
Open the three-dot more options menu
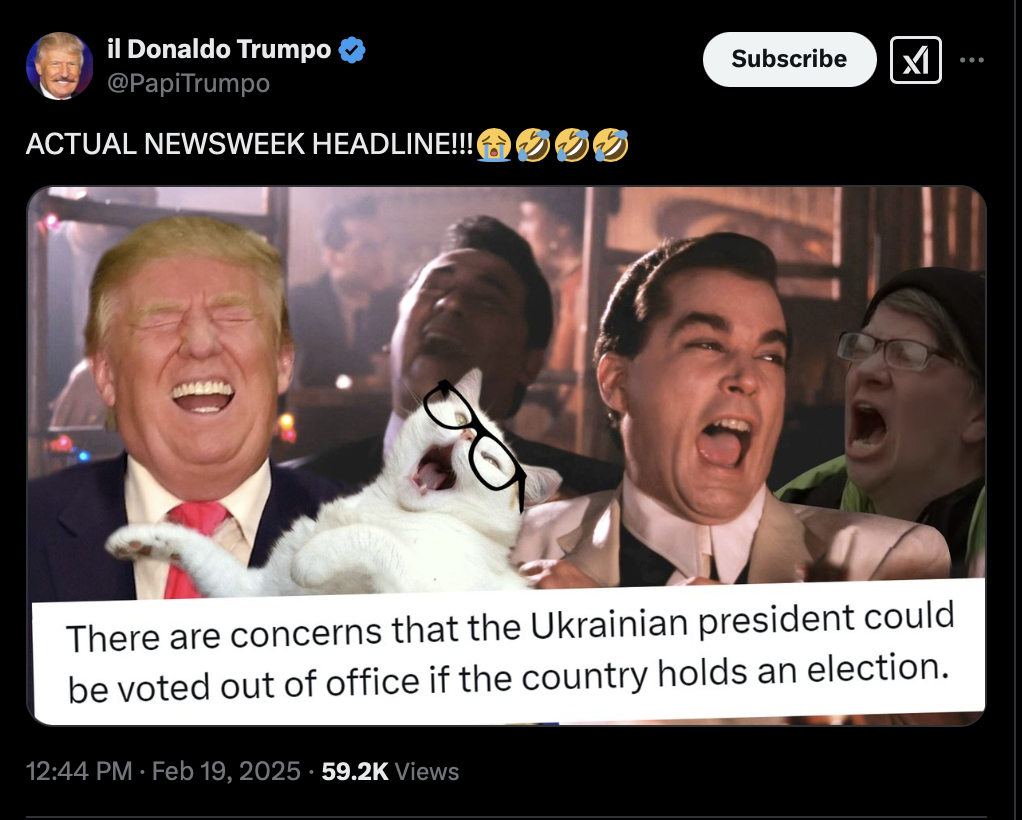coord(971,60)
